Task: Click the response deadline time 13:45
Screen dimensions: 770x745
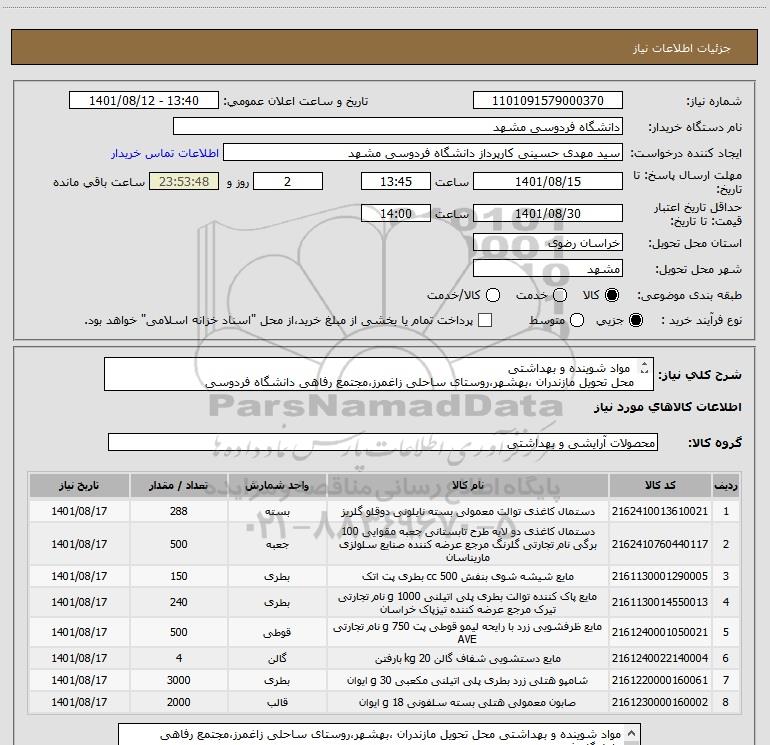Action: tap(396, 181)
